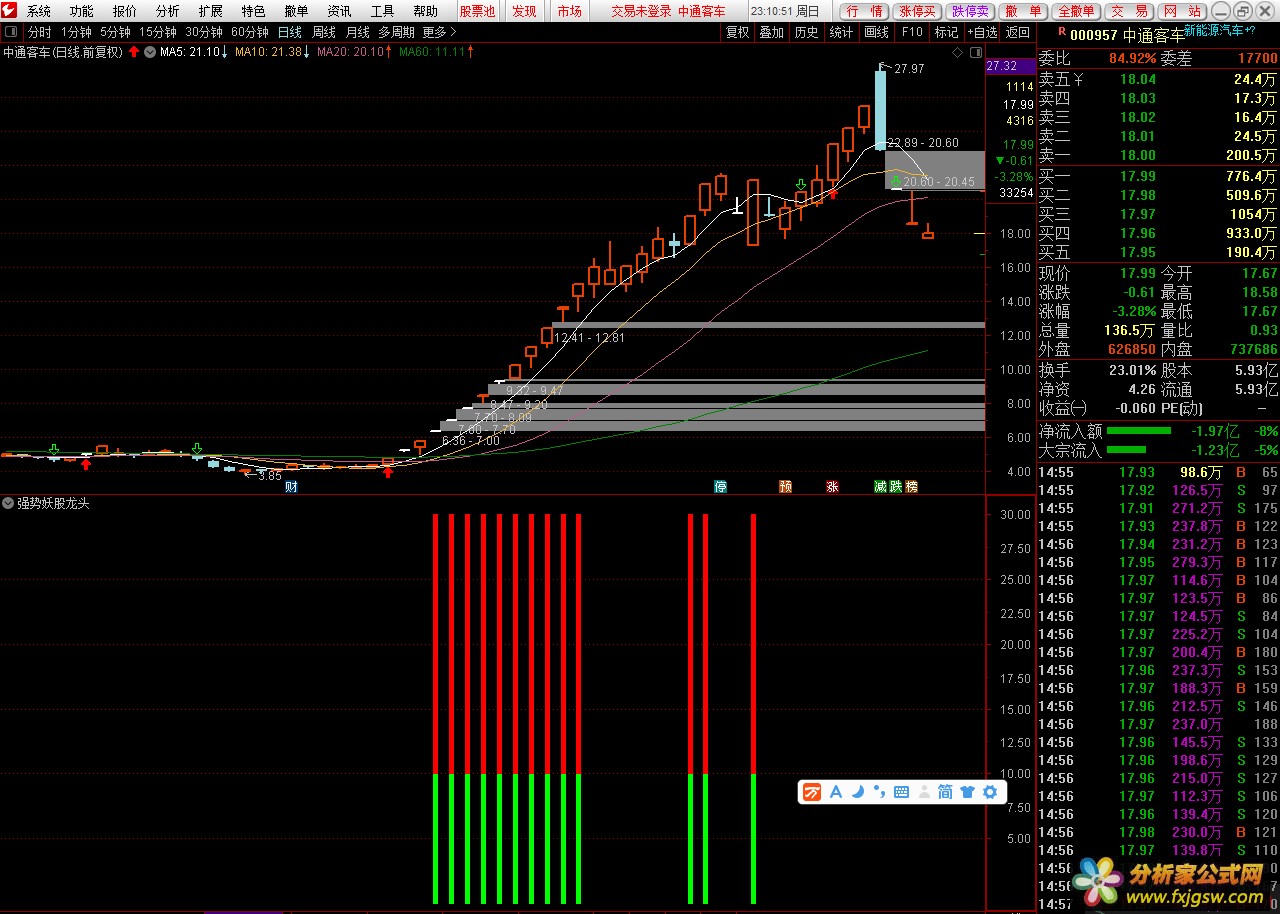Open the 特色 menu
The height and width of the screenshot is (914, 1280).
pos(254,12)
